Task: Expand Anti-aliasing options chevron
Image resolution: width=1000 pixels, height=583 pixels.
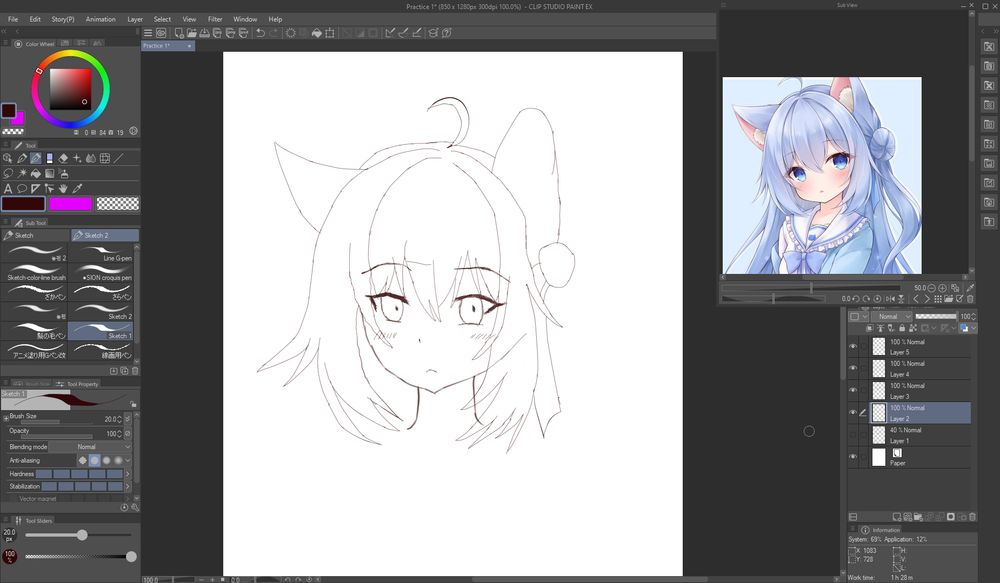Action: 128,461
